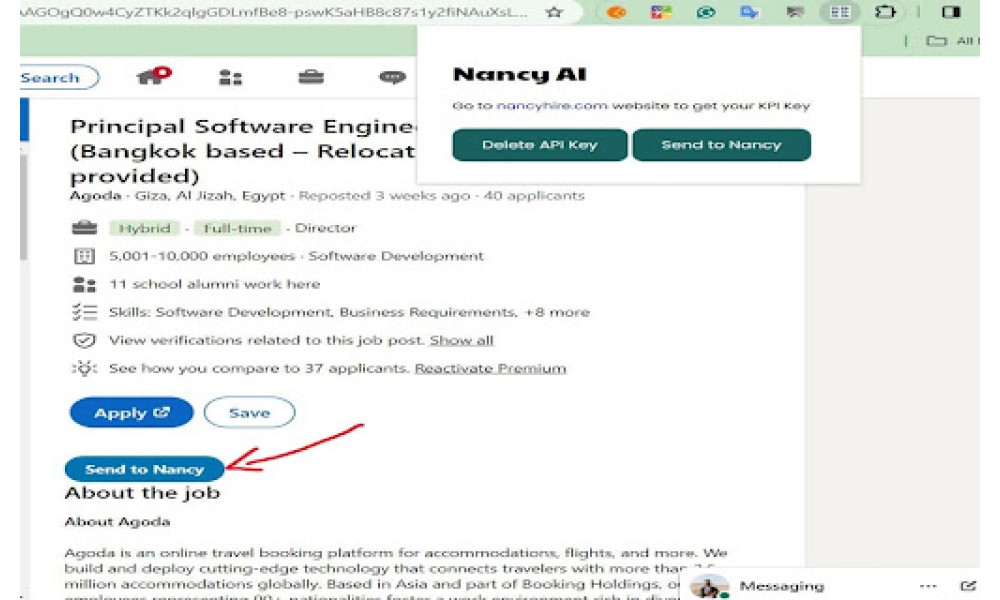The width and height of the screenshot is (1000, 600).
Task: Open the green circular extension icon
Action: [705, 11]
